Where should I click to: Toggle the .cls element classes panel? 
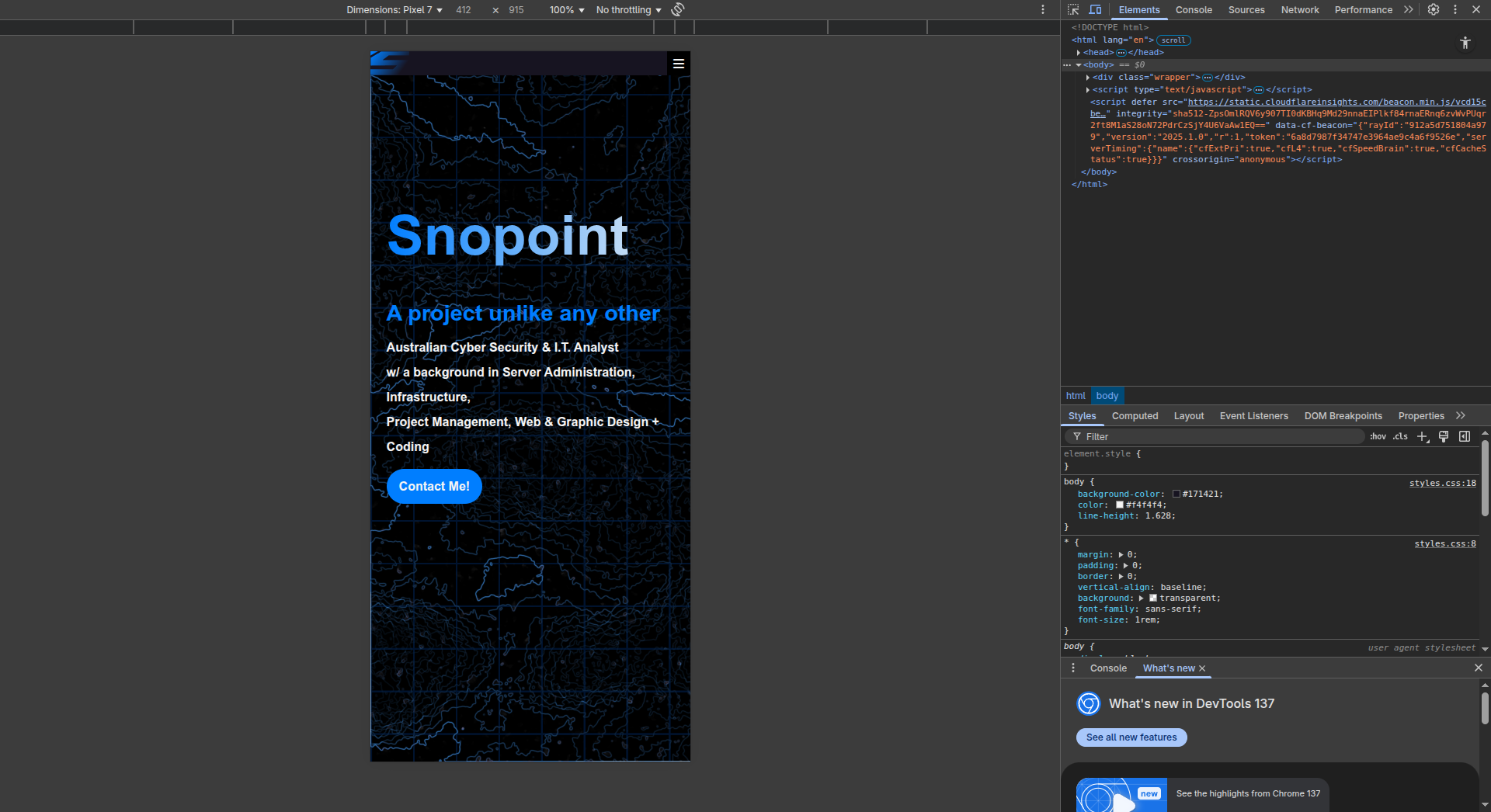pos(1400,436)
